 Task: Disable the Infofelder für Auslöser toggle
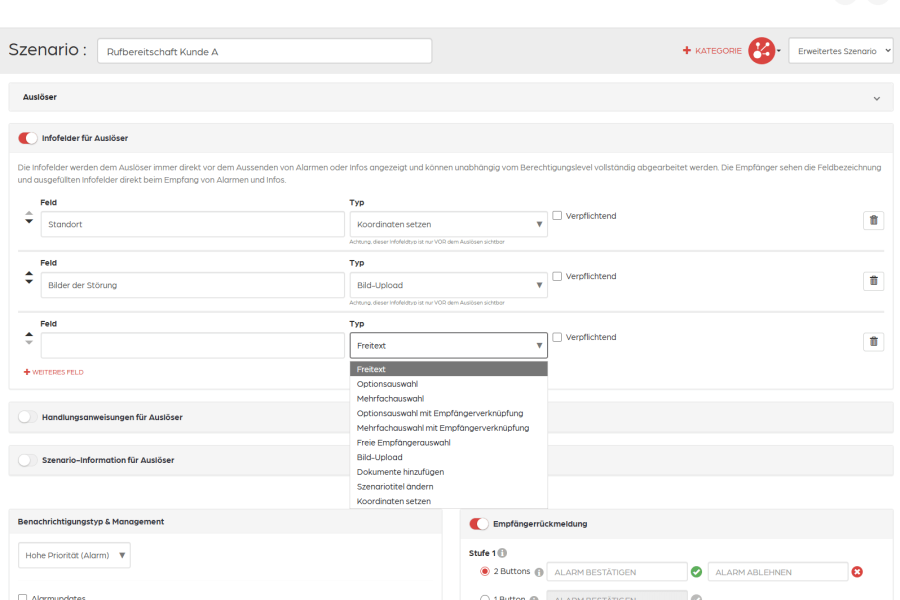pos(28,138)
